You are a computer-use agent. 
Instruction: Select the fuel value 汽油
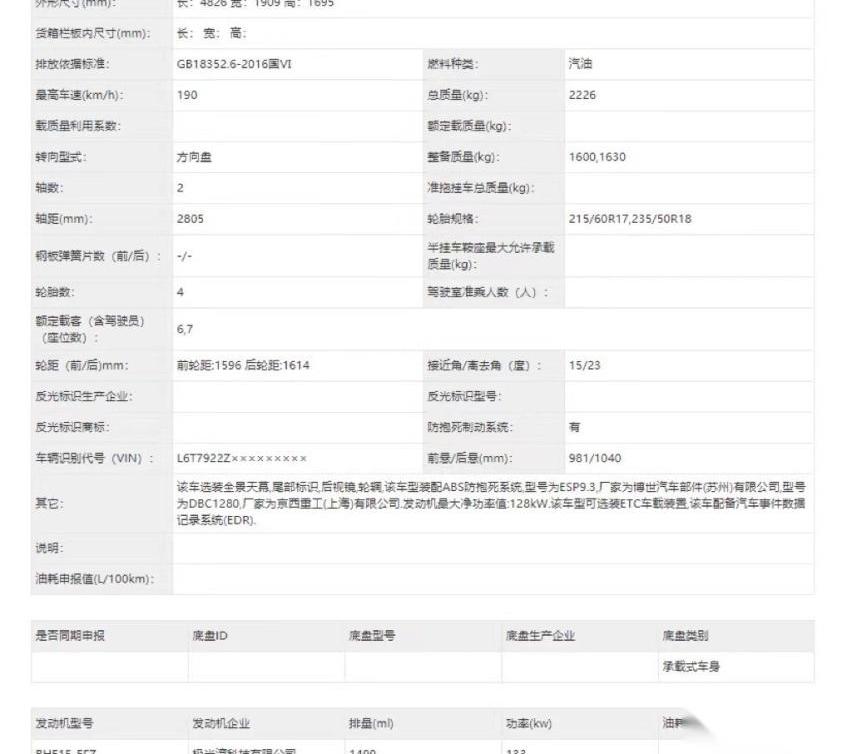point(580,64)
